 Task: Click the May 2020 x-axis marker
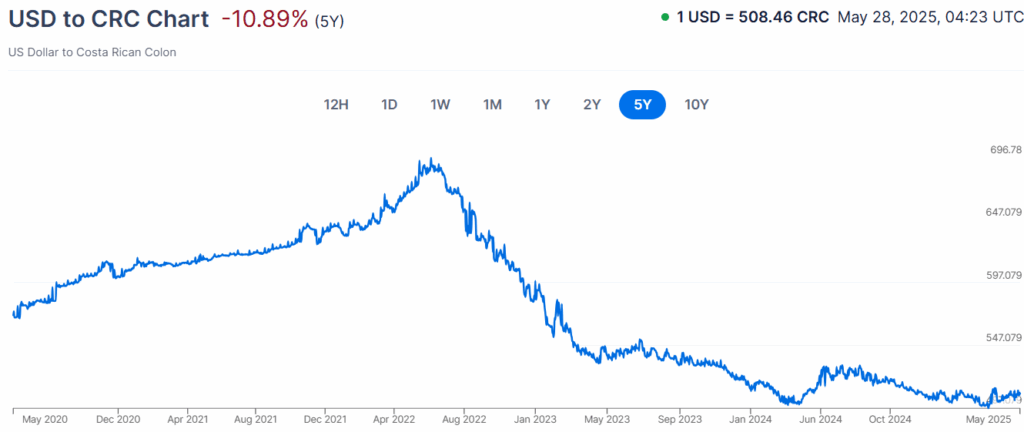coord(43,419)
